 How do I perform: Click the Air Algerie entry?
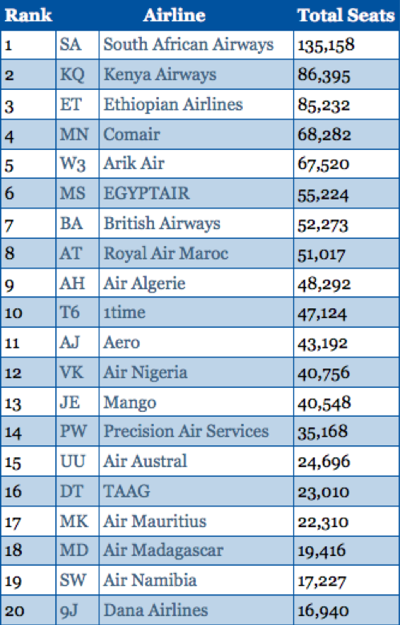[x=144, y=284]
